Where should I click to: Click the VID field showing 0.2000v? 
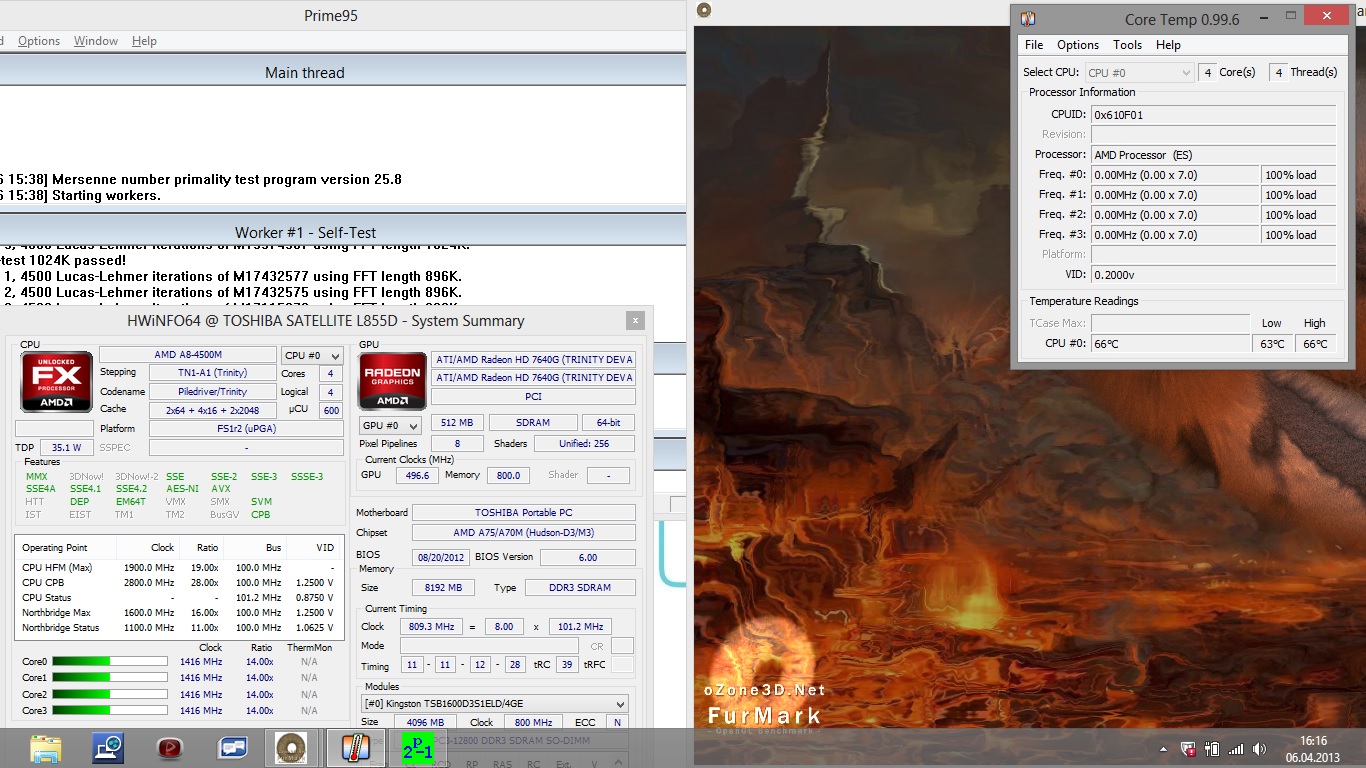[x=1213, y=275]
